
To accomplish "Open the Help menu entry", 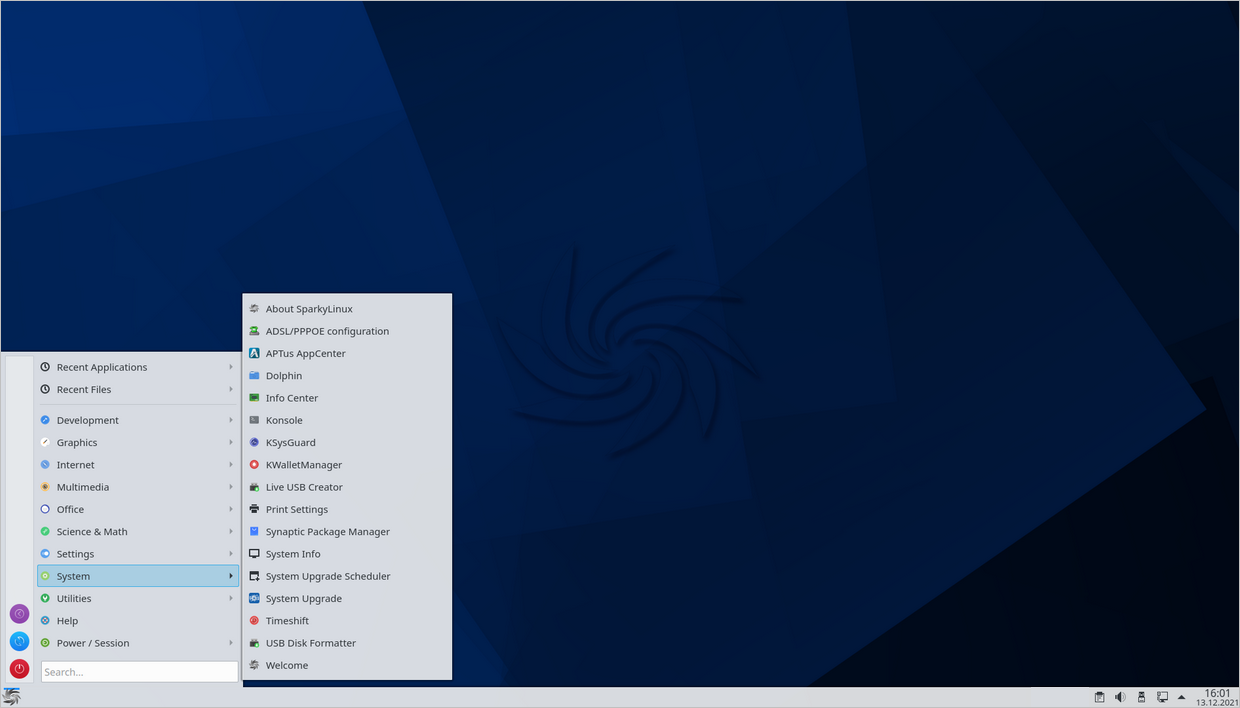I will point(67,621).
